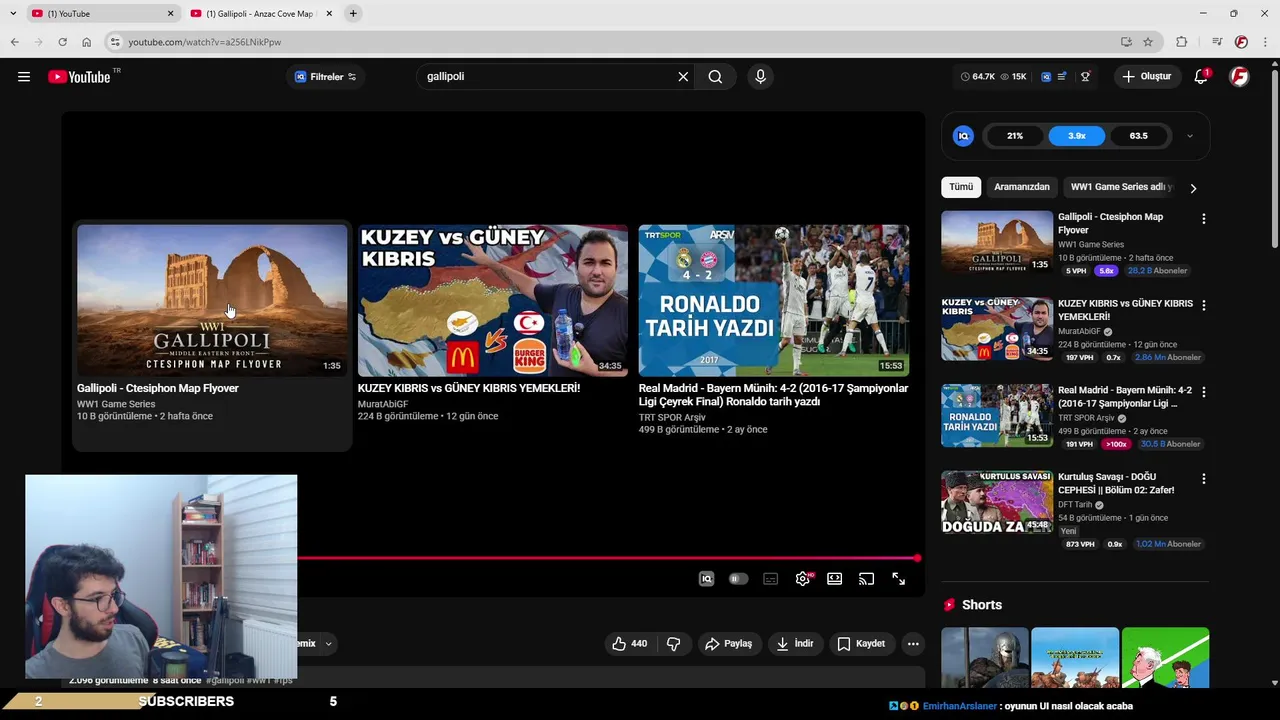Play Gallipoli Ctesiphon Map Flyover endscreen thumbnail
The width and height of the screenshot is (1280, 720).
pyautogui.click(x=212, y=300)
